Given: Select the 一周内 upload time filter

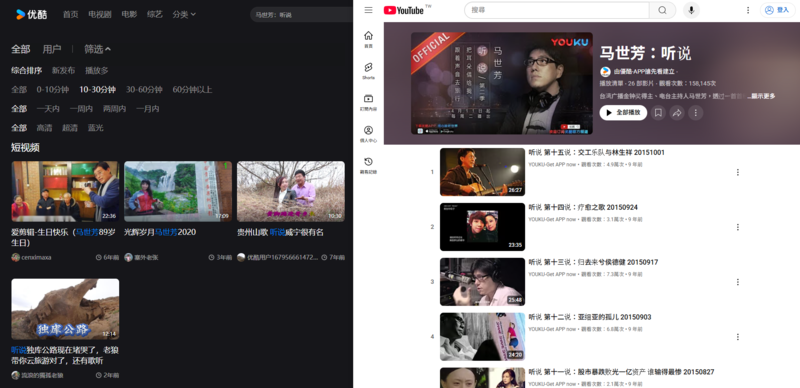Looking at the screenshot, I should click(81, 109).
